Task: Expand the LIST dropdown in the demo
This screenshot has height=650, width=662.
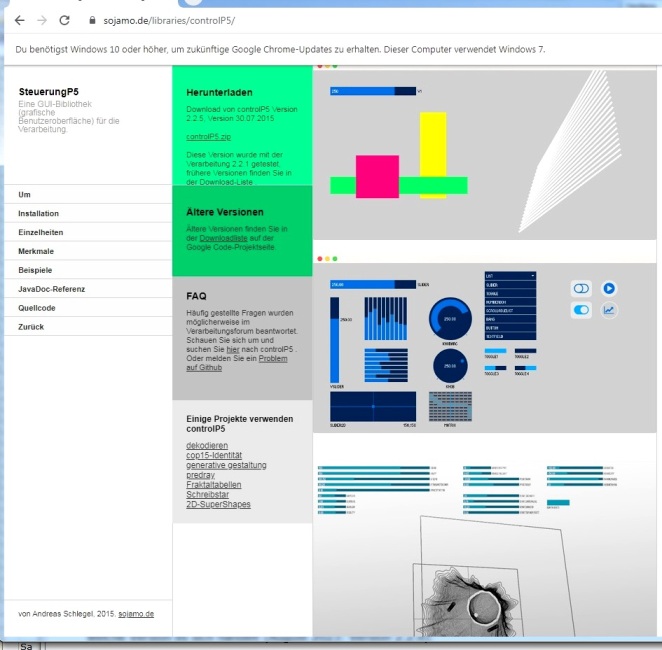Action: coord(510,275)
